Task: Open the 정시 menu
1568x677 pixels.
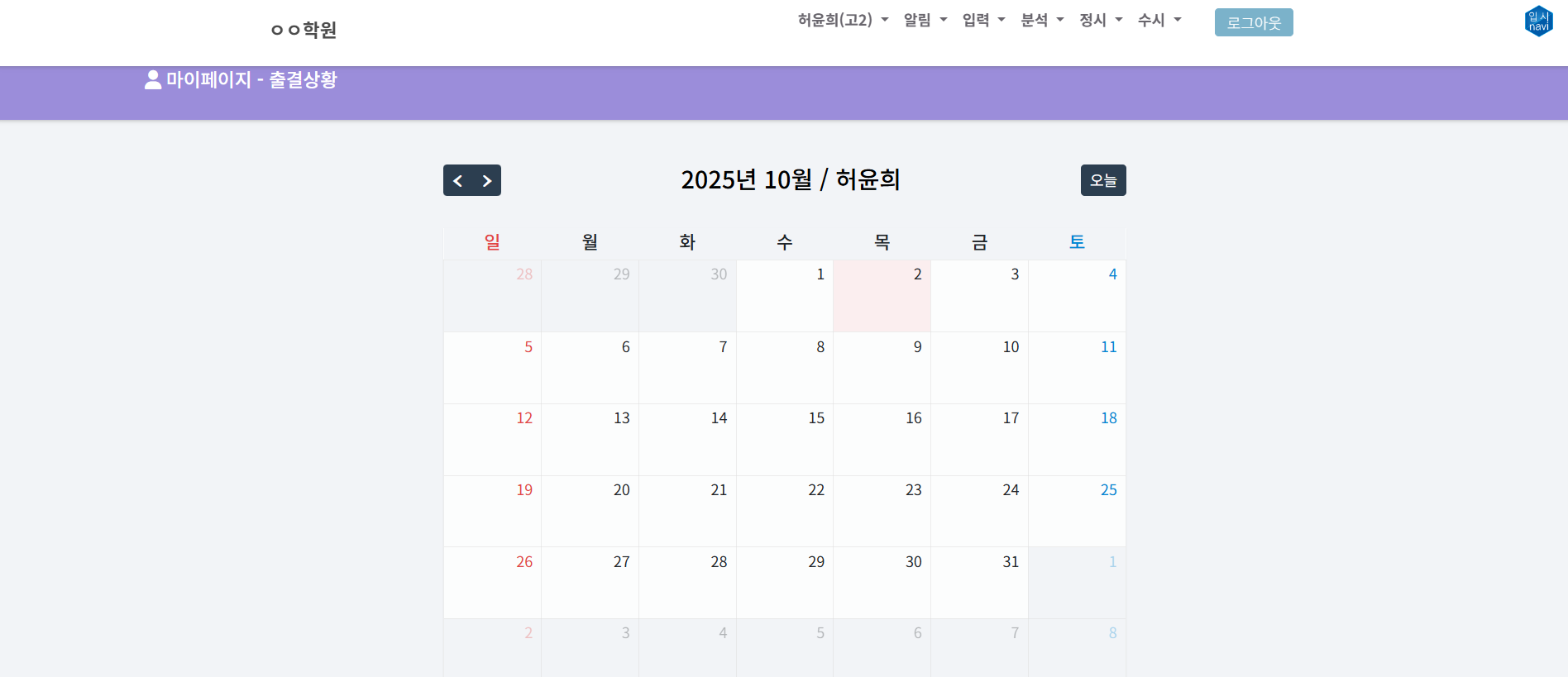Action: tap(1101, 20)
